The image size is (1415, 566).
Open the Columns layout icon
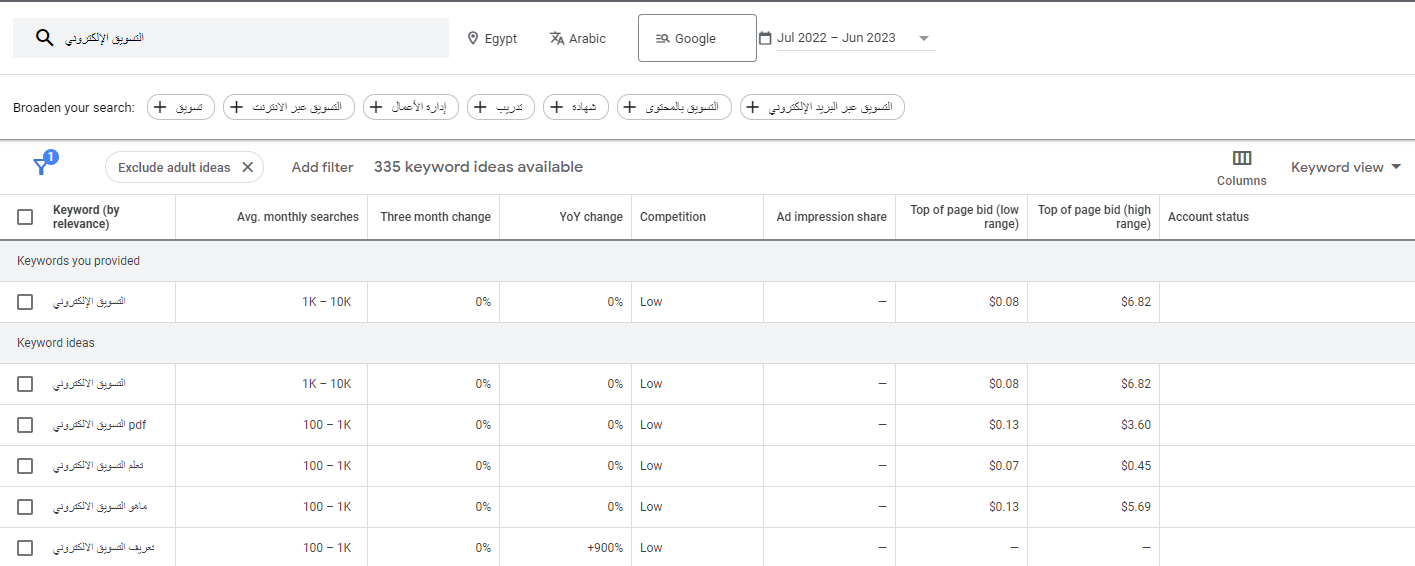(1241, 158)
